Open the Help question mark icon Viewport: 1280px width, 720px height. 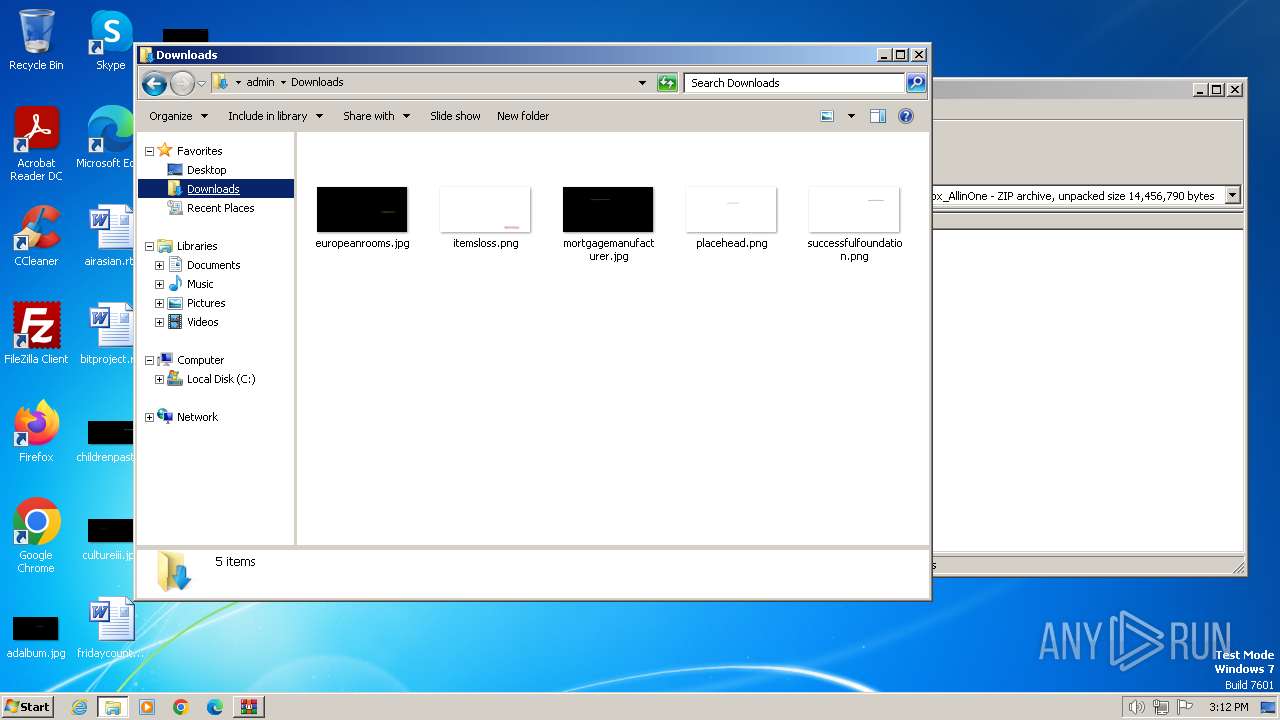[x=906, y=116]
